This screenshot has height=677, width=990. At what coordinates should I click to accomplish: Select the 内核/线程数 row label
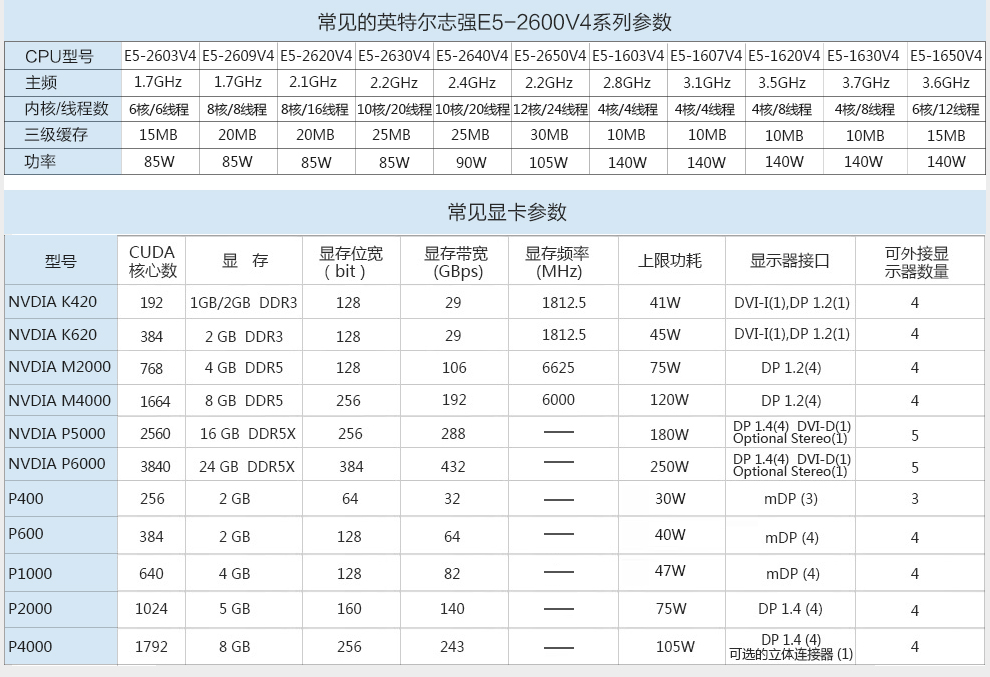(x=67, y=109)
